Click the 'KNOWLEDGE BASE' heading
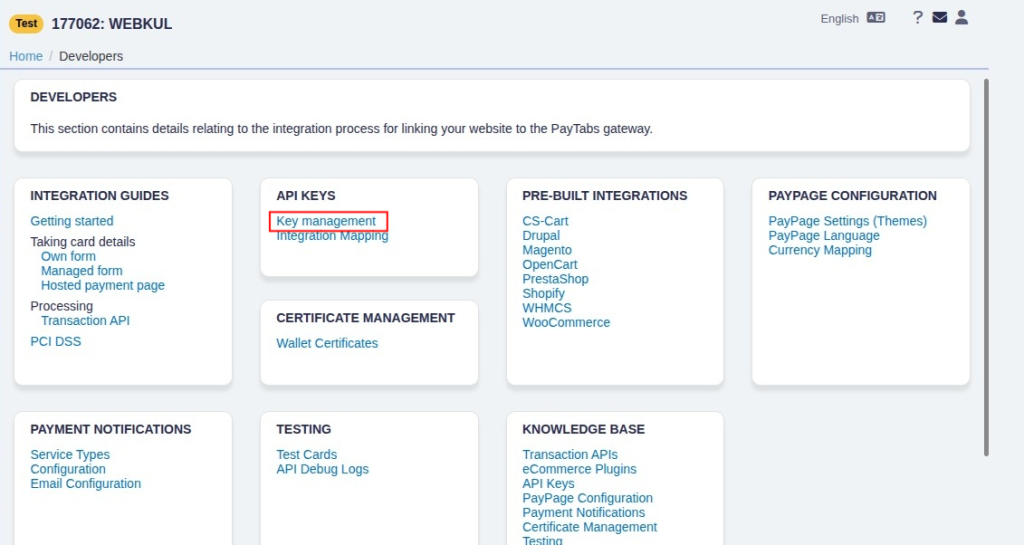This screenshot has width=1024, height=545. coord(583,429)
